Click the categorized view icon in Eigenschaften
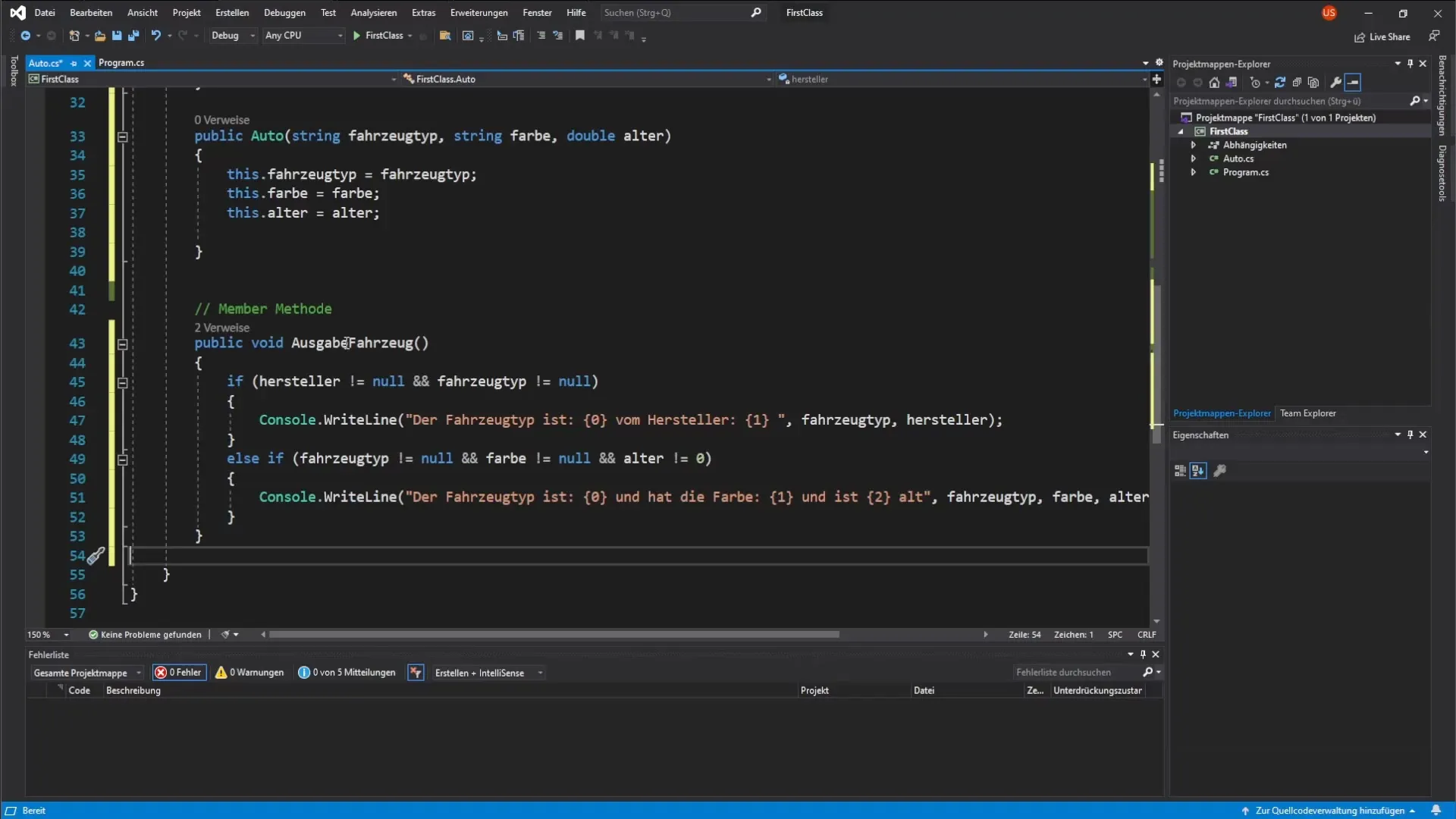1456x819 pixels. (x=1180, y=471)
